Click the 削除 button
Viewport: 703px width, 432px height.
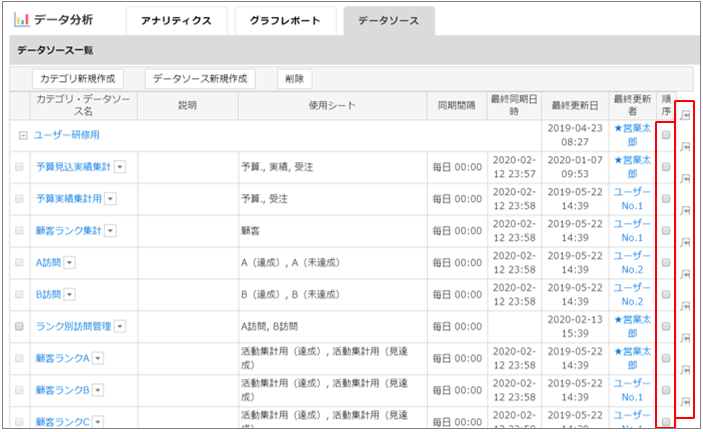point(295,79)
